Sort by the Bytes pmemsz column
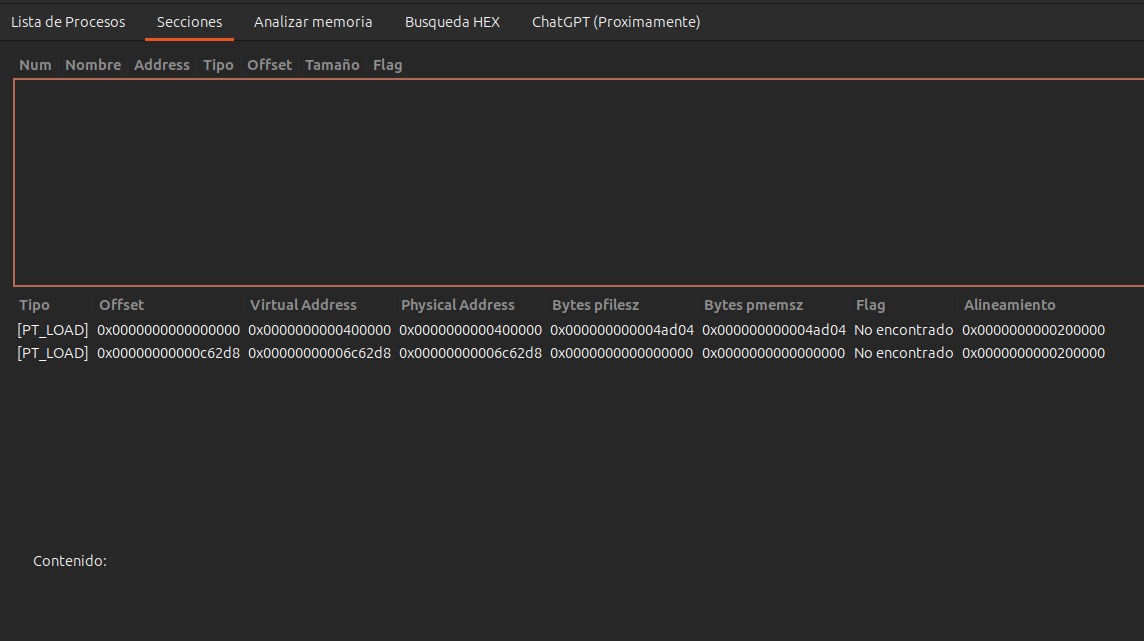Screen dimensions: 1144x641 pyautogui.click(x=753, y=305)
